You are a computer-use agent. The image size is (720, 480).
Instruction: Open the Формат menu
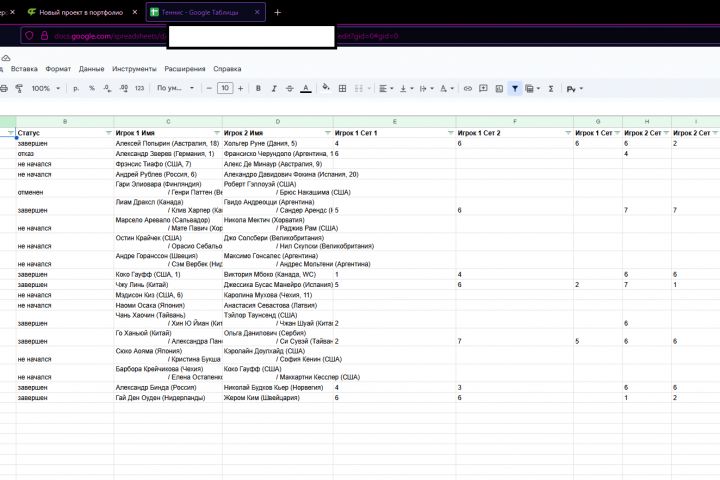(x=58, y=69)
